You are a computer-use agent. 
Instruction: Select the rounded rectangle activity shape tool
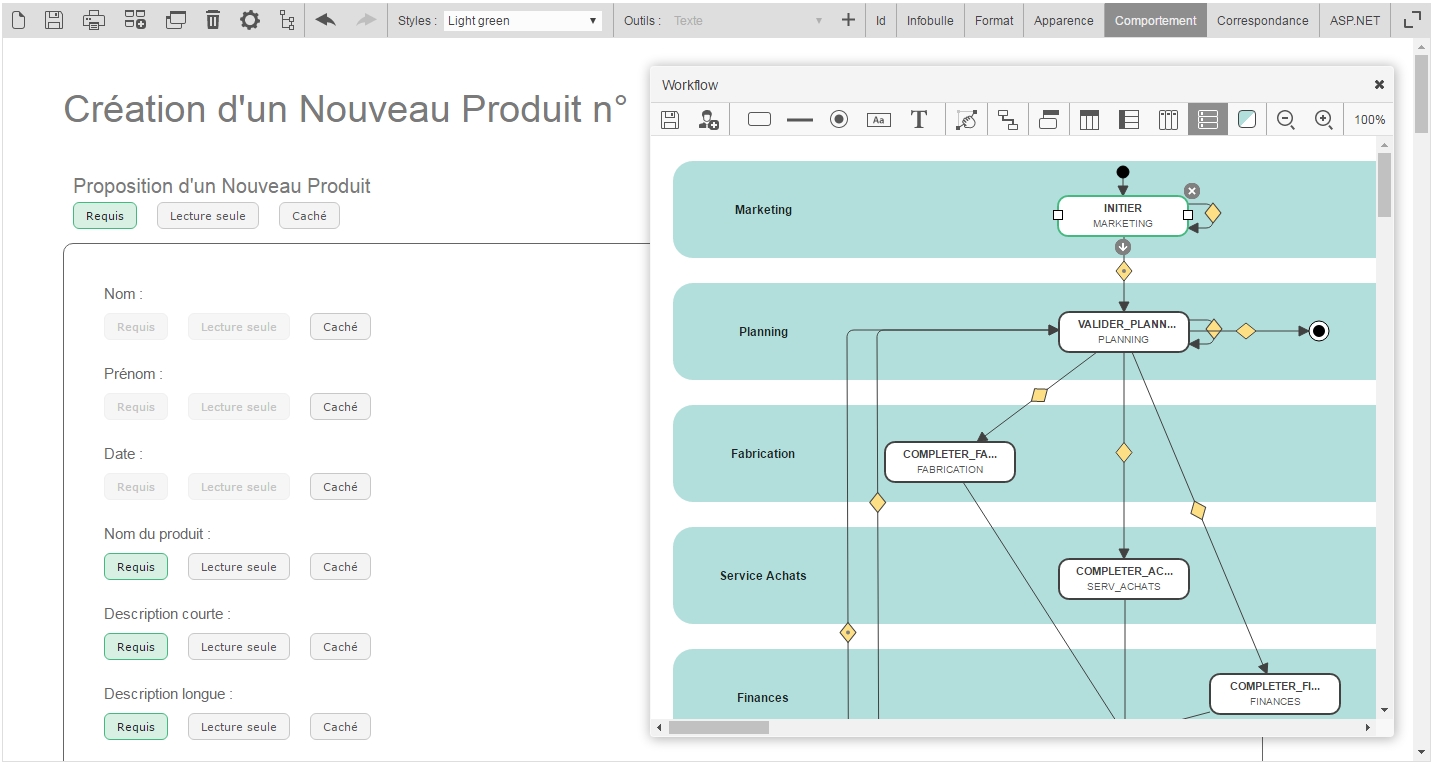pyautogui.click(x=759, y=120)
